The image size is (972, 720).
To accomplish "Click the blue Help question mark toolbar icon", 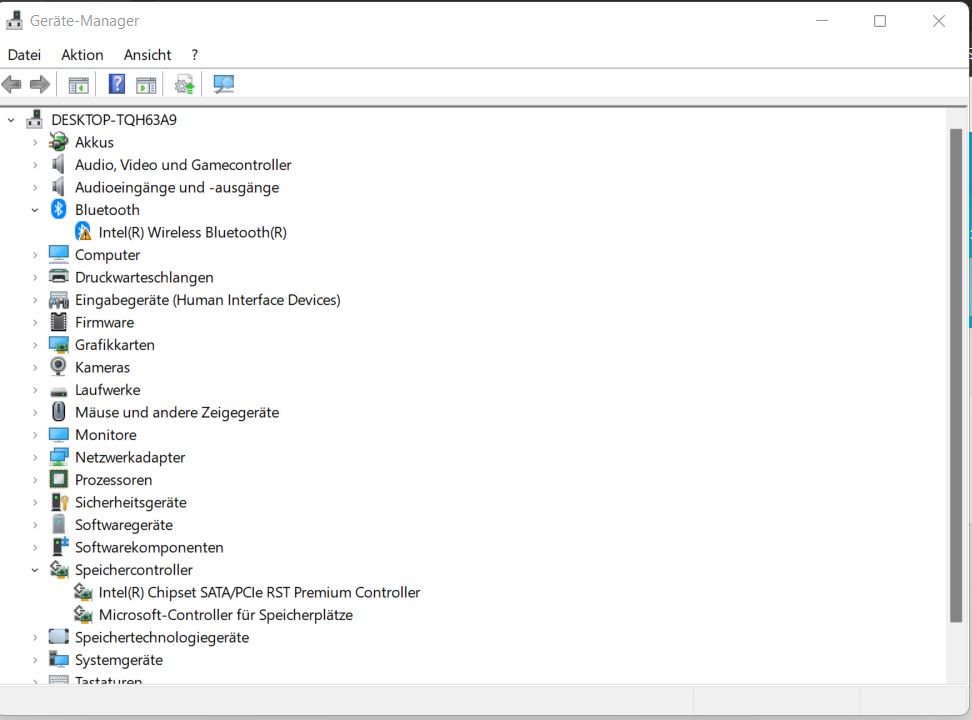I will [x=117, y=85].
